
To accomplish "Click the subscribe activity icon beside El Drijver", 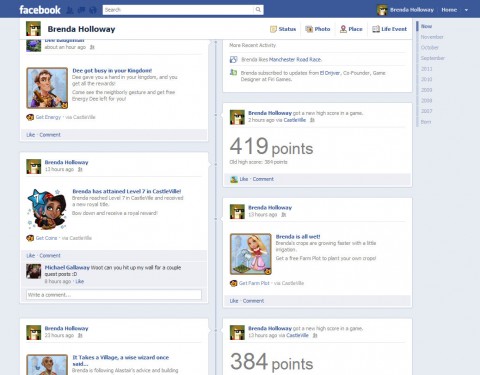I will pyautogui.click(x=233, y=72).
